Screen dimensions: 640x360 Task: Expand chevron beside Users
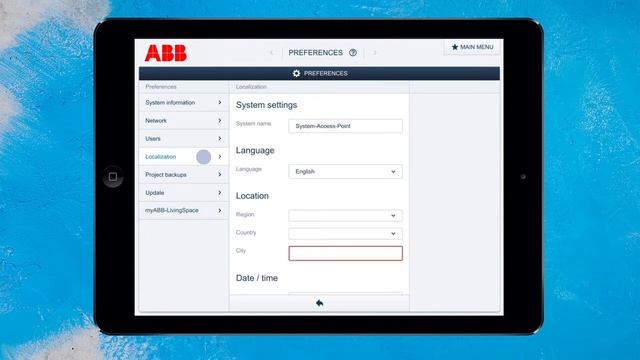tap(220, 138)
